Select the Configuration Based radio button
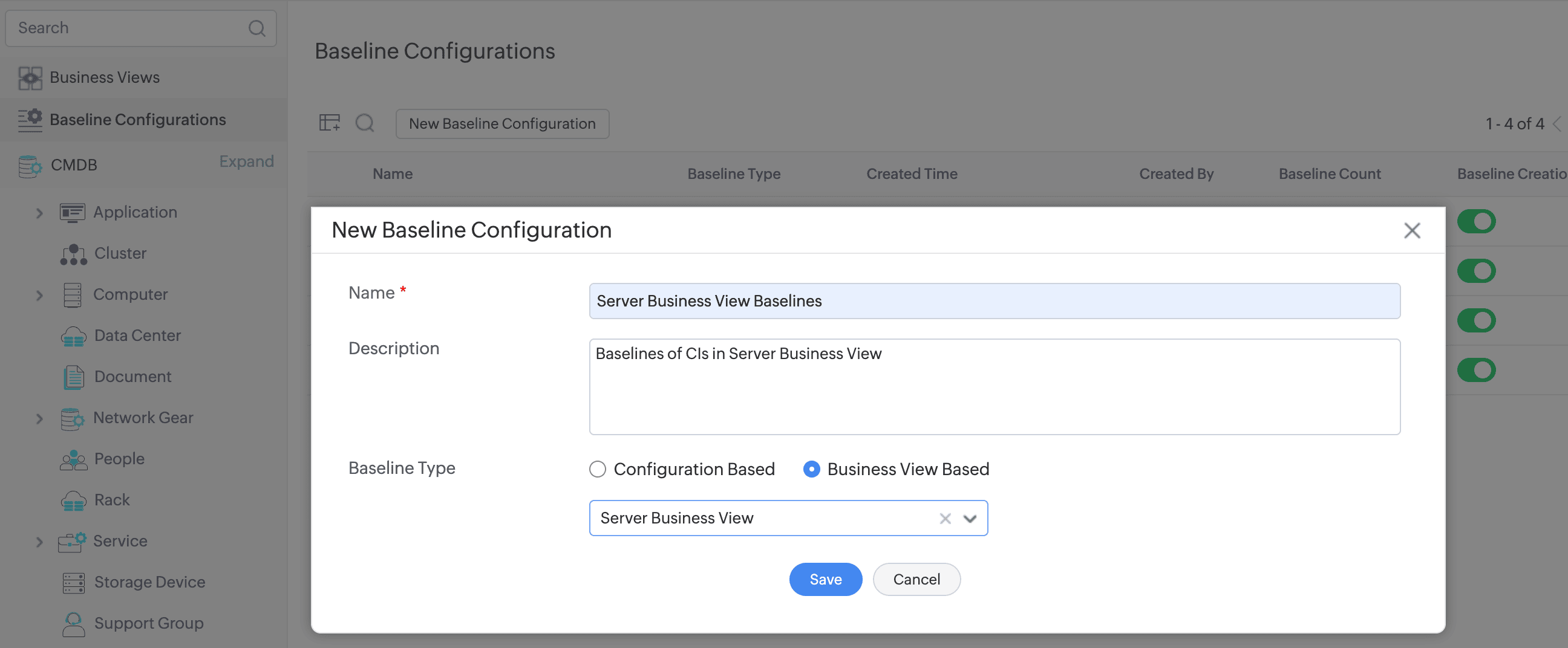The width and height of the screenshot is (1568, 648). [x=597, y=469]
